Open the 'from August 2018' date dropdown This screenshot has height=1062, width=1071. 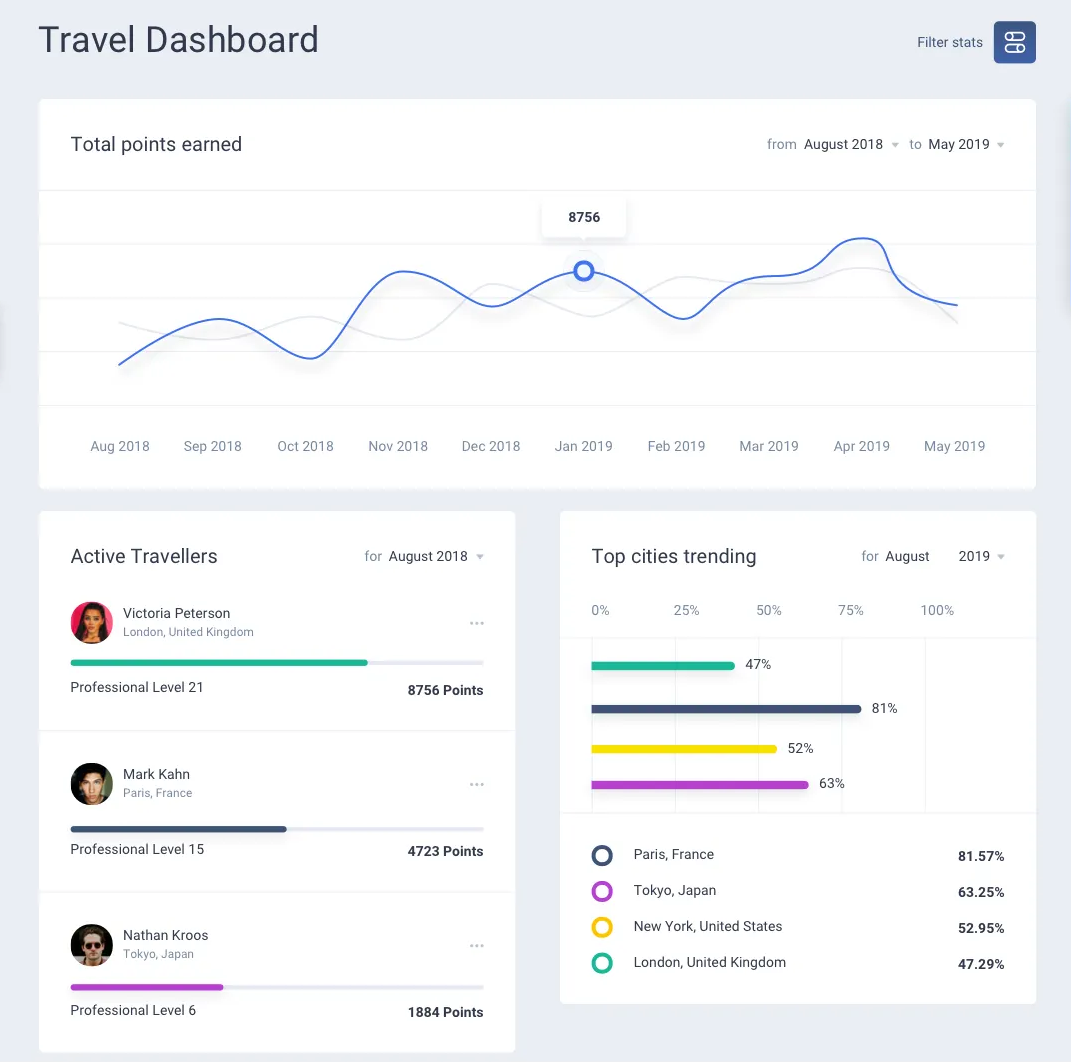[851, 145]
